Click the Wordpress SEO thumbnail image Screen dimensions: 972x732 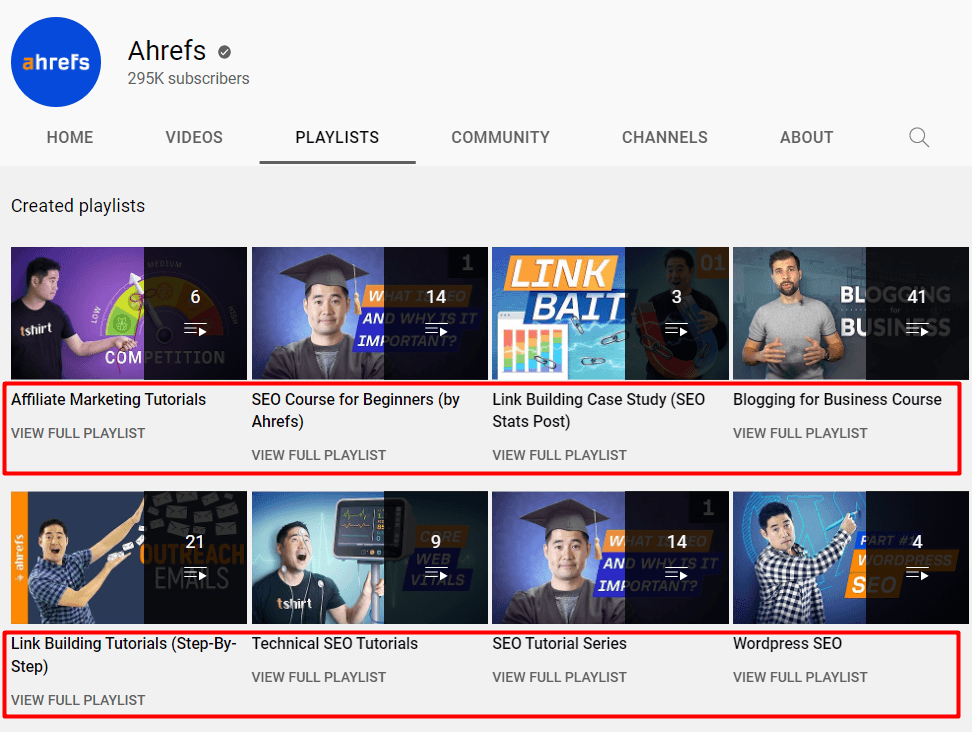point(850,558)
